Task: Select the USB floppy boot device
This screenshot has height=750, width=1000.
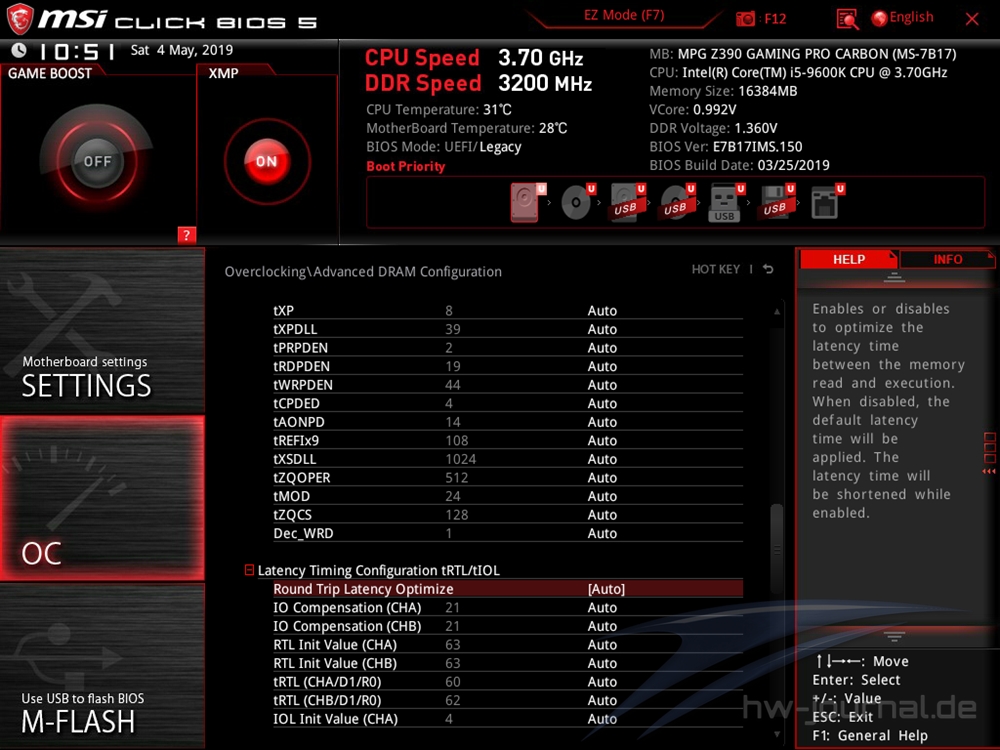Action: coord(776,203)
